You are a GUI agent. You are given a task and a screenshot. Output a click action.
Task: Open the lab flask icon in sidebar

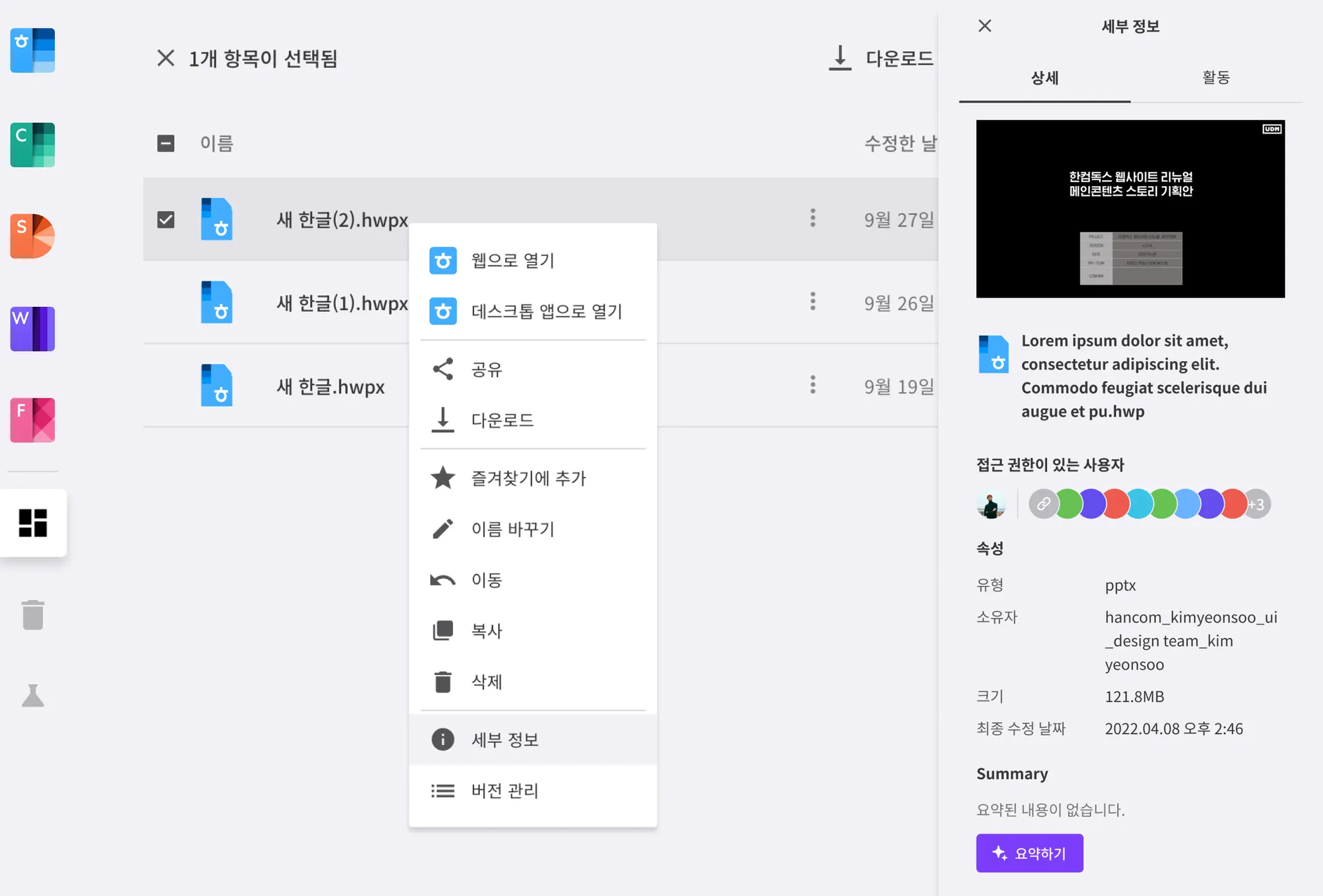pos(32,696)
